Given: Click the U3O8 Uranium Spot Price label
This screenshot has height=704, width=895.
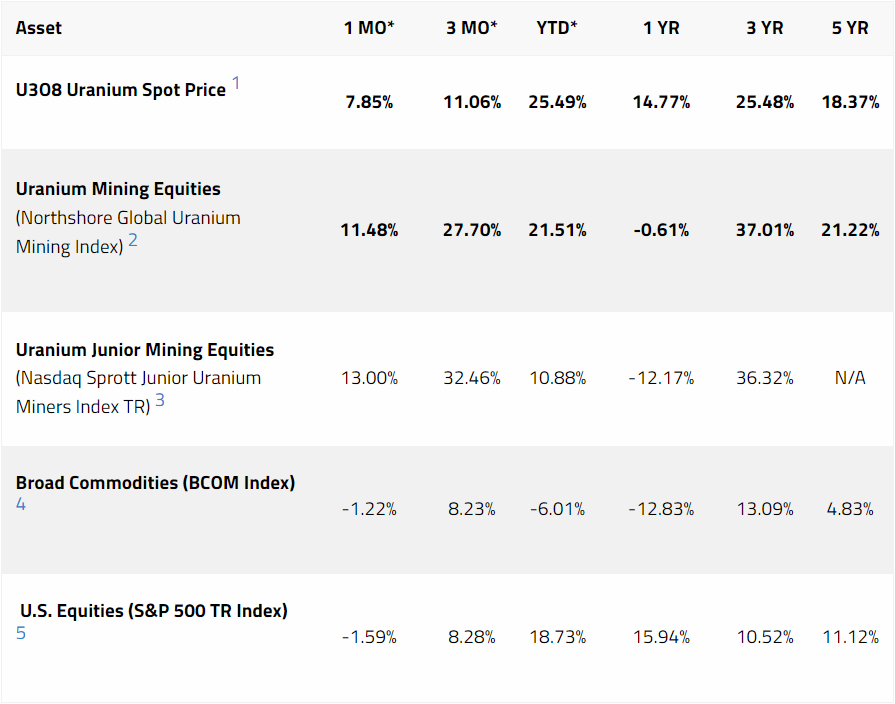Looking at the screenshot, I should tap(121, 90).
